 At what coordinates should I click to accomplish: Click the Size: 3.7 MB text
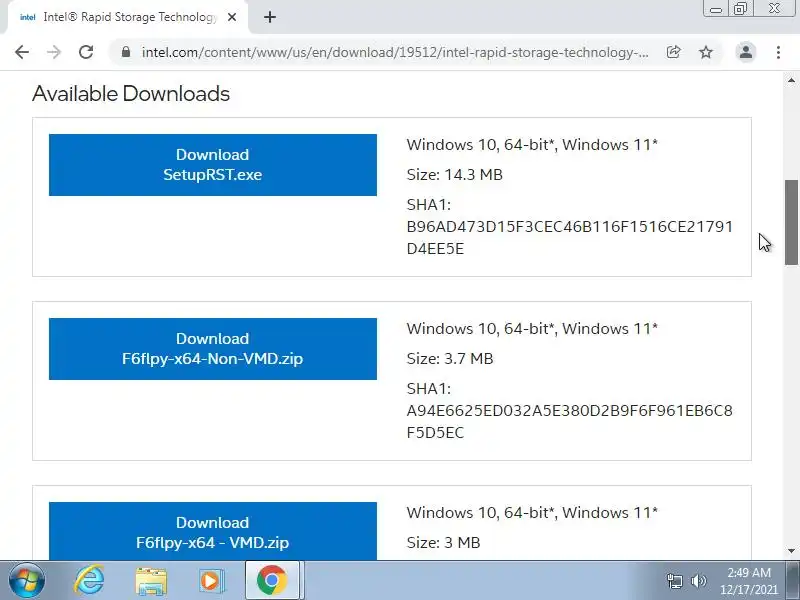pos(450,359)
